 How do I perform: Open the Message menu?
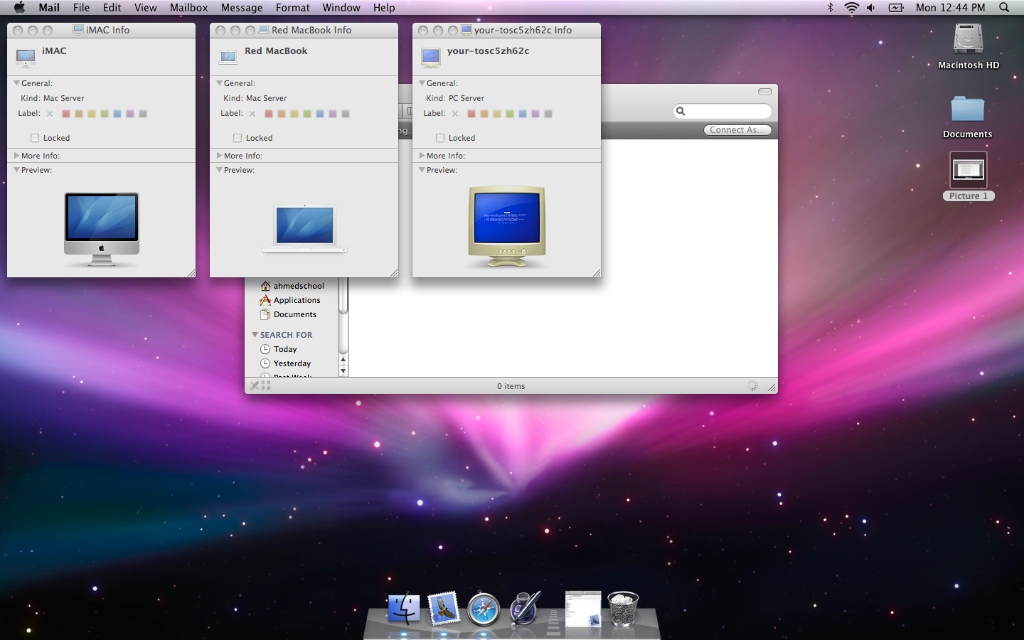[242, 7]
